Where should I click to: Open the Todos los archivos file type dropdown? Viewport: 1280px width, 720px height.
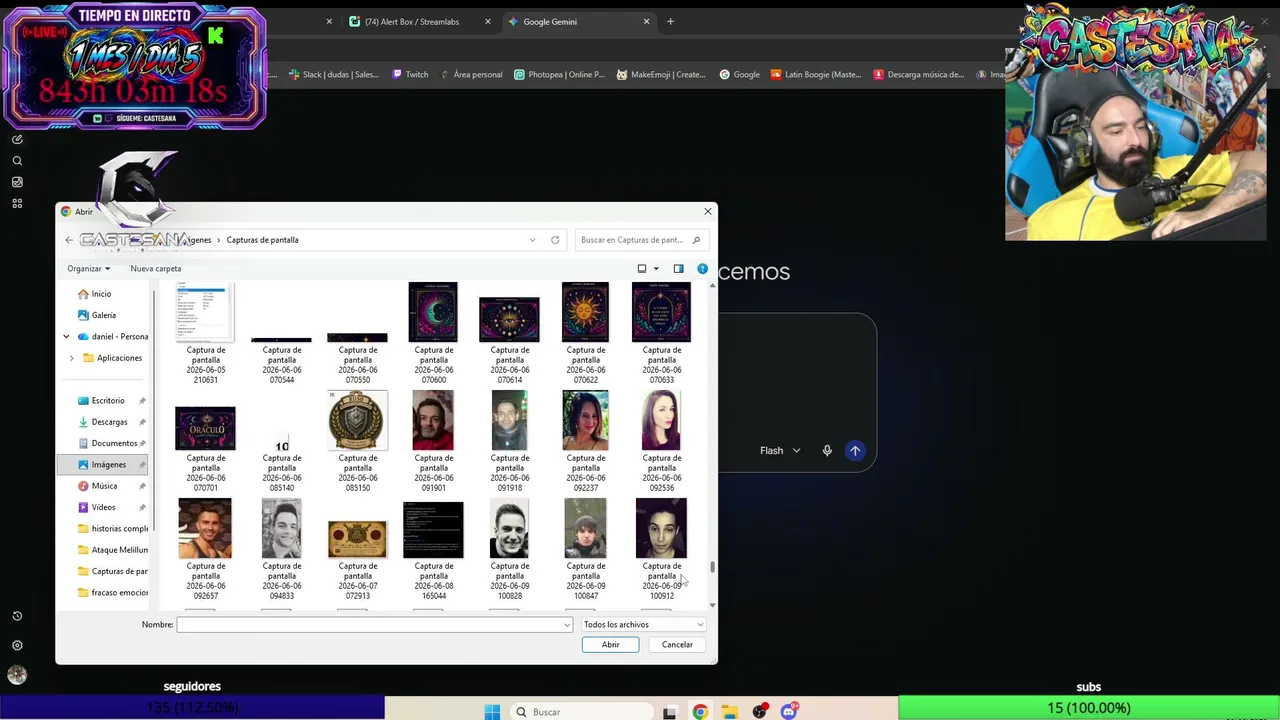pos(643,625)
